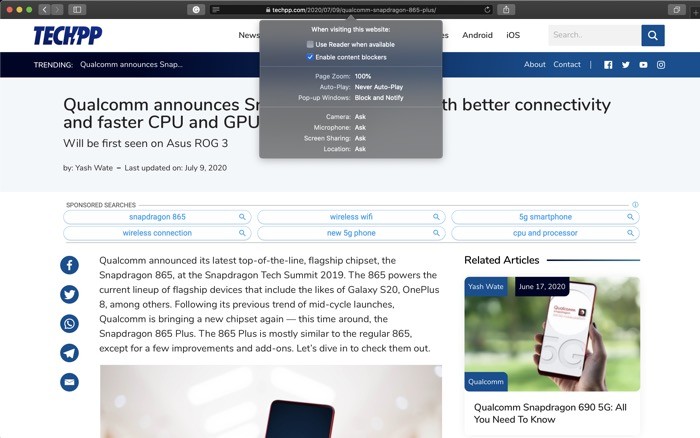Open the iOS menu item

[513, 35]
